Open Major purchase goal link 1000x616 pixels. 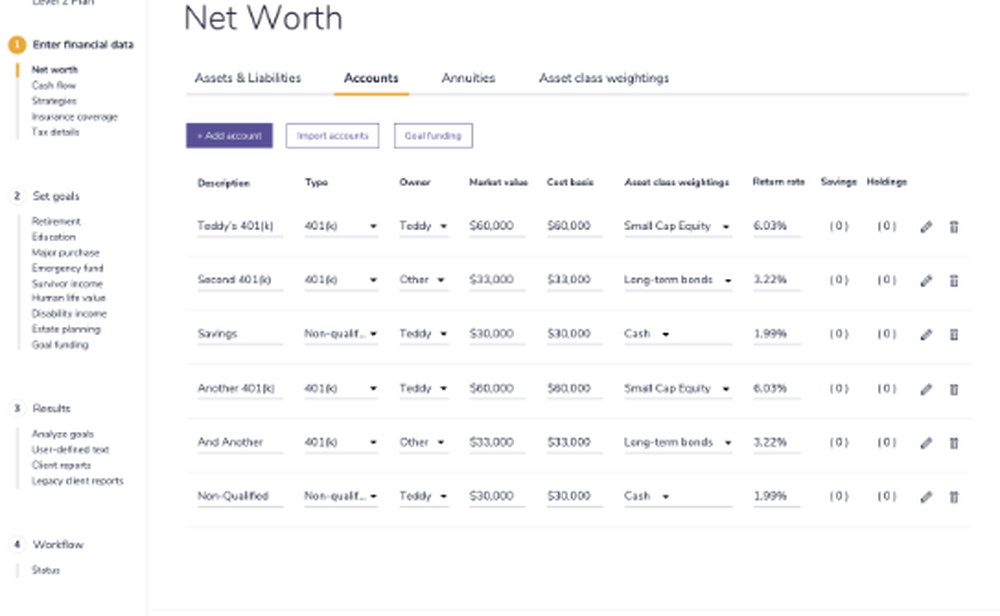[66, 253]
